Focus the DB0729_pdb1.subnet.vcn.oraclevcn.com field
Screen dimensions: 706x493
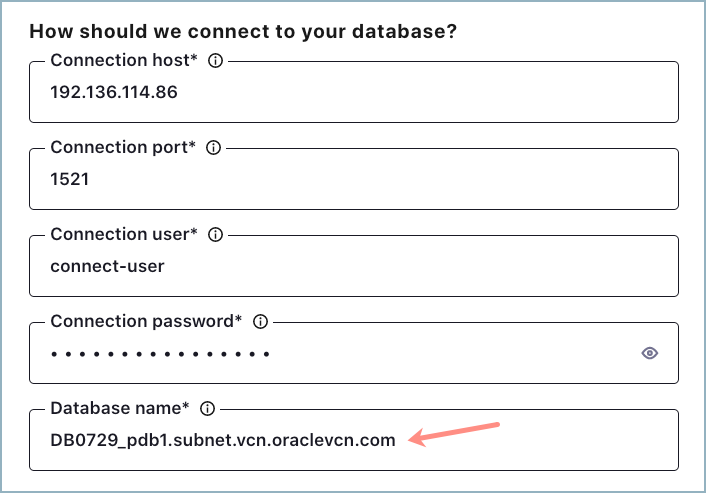[x=223, y=440]
